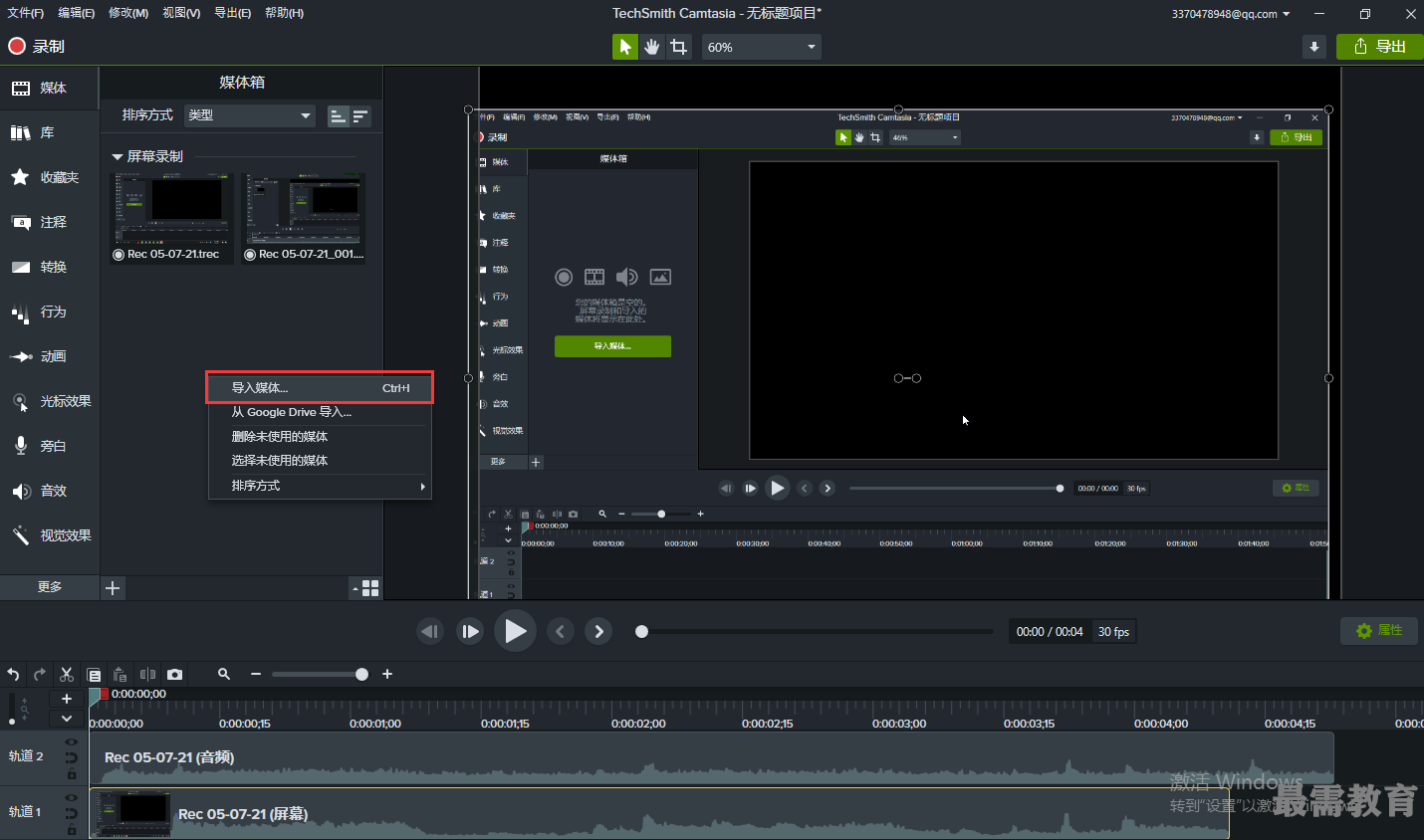Choose 选择未使用的媒体 menu item
This screenshot has height=840, width=1424.
(x=320, y=461)
